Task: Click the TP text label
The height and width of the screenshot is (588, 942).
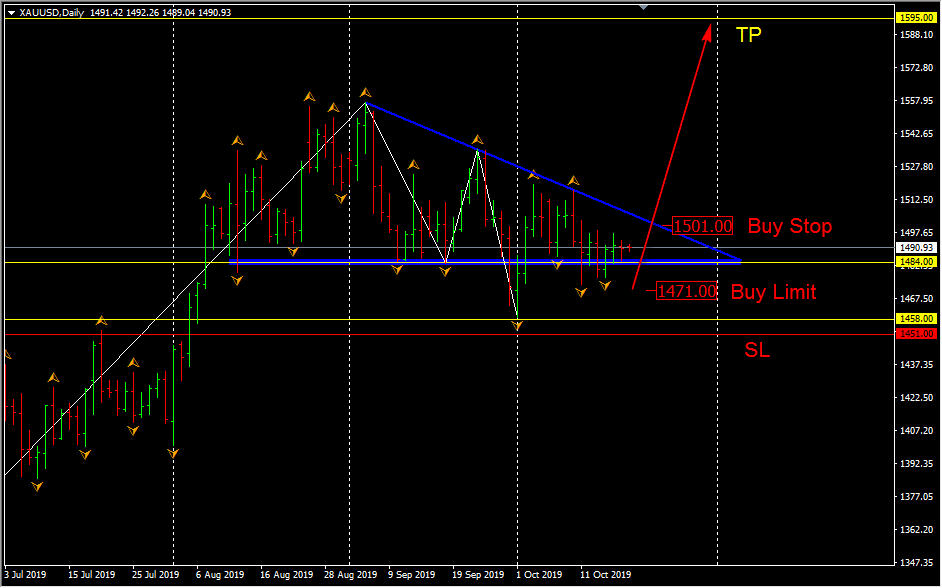Action: coord(749,35)
